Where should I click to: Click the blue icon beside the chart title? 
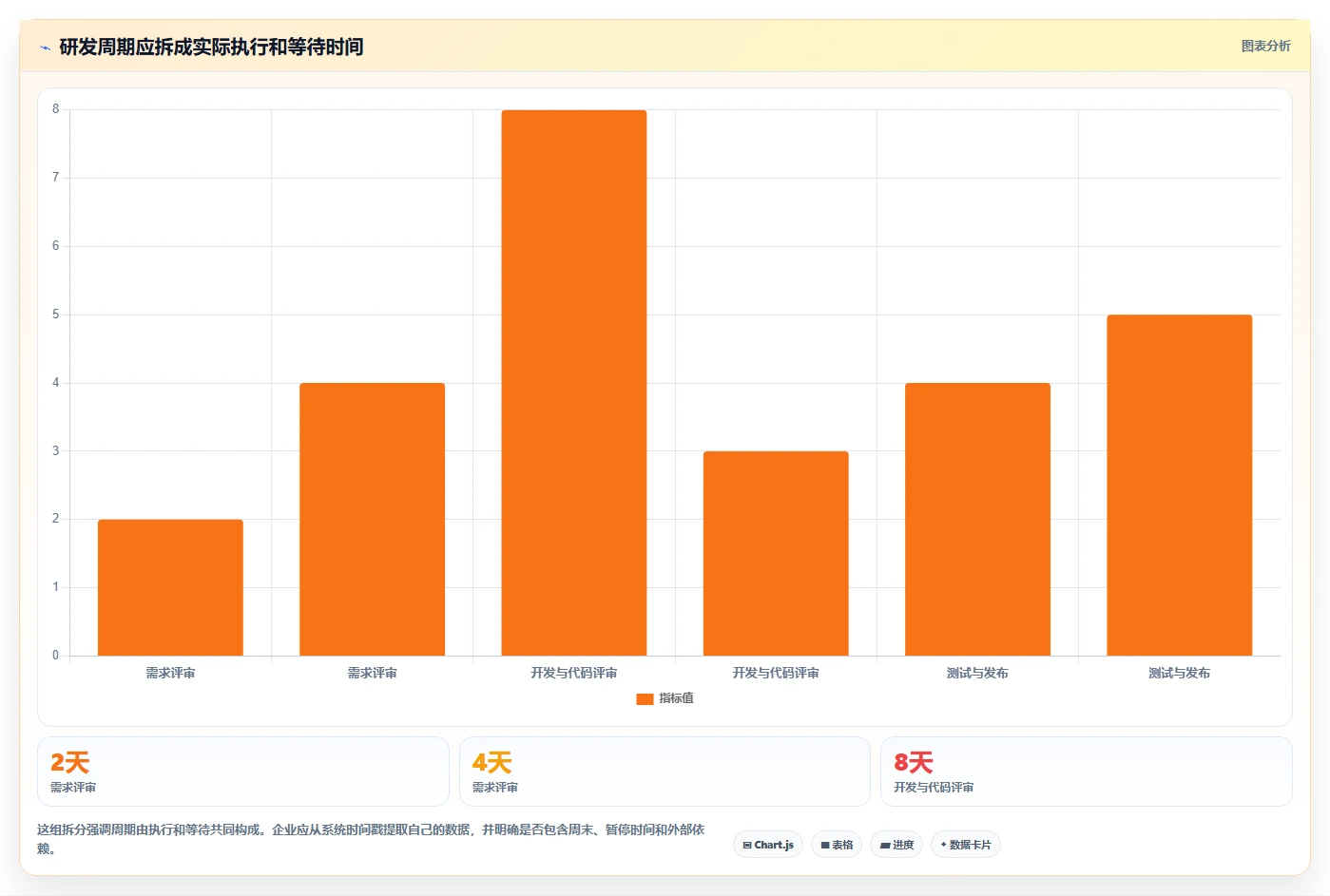click(45, 48)
